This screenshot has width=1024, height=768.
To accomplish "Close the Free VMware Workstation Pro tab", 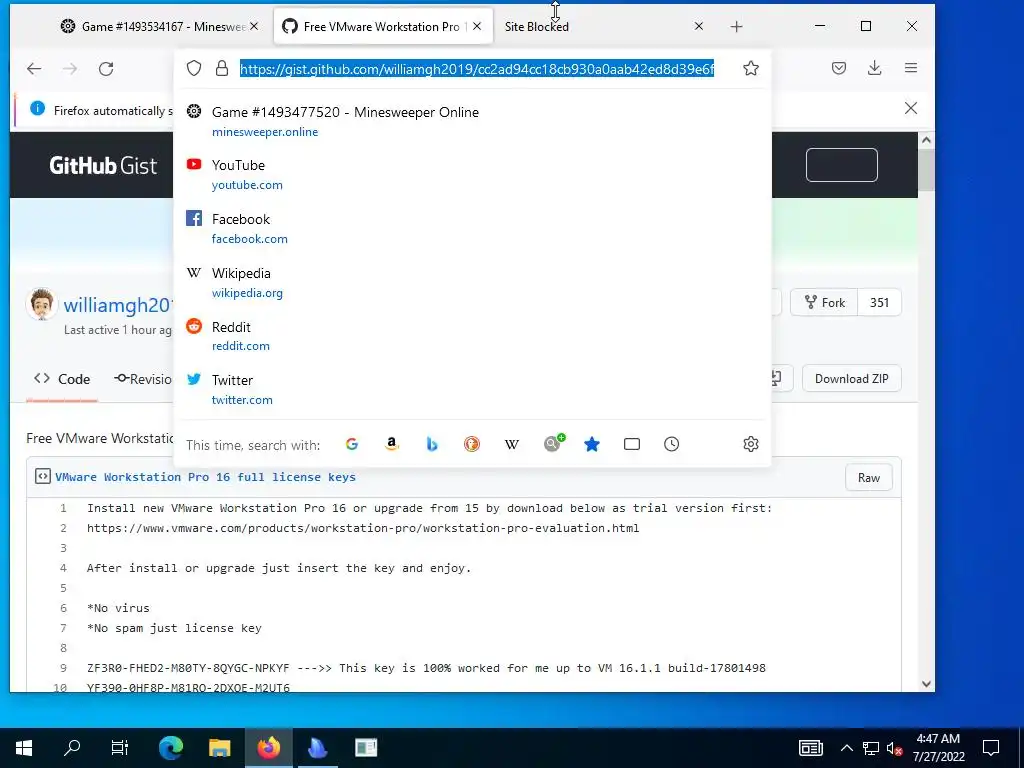I will pos(477,26).
